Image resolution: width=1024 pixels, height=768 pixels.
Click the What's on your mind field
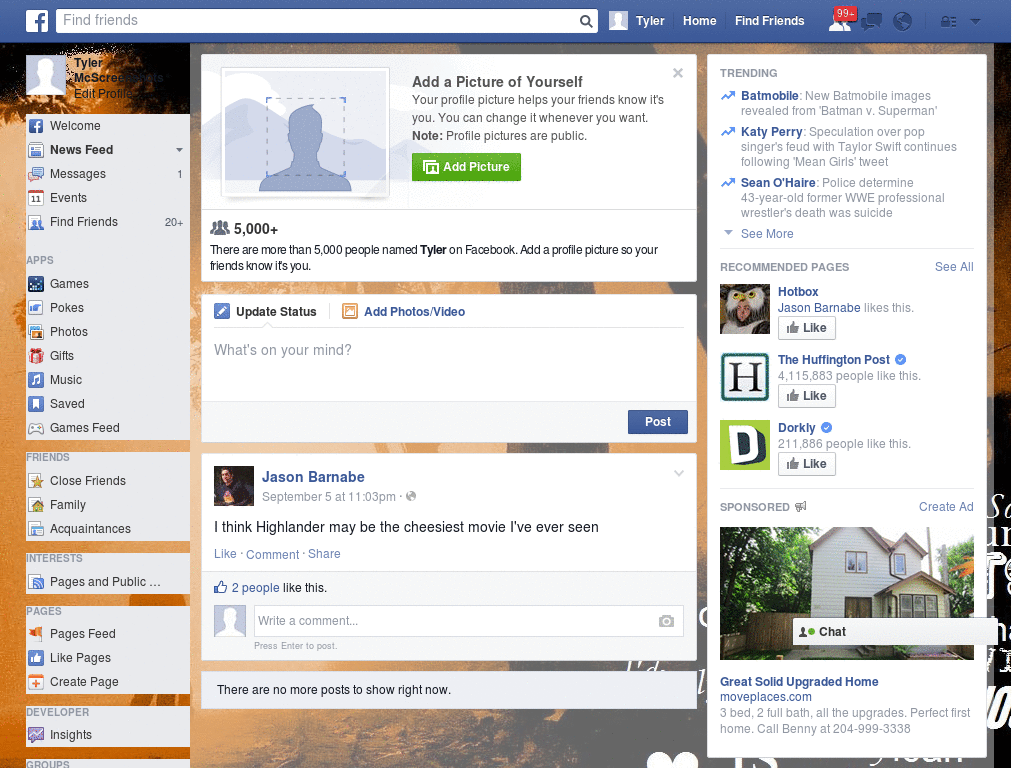(x=449, y=364)
